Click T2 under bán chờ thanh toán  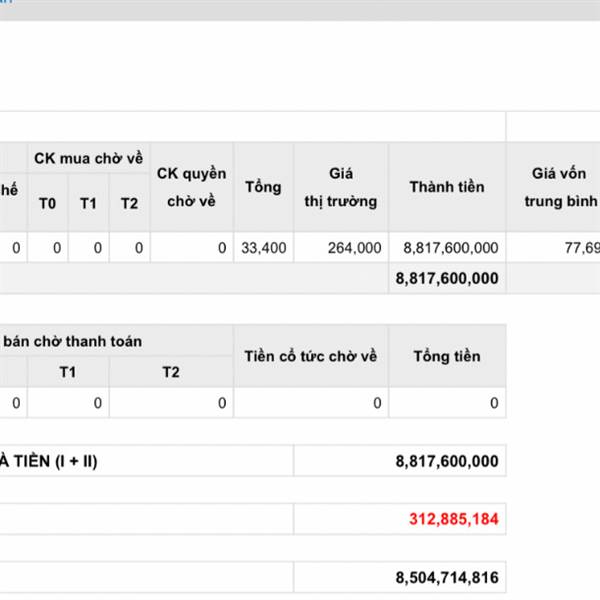(171, 372)
